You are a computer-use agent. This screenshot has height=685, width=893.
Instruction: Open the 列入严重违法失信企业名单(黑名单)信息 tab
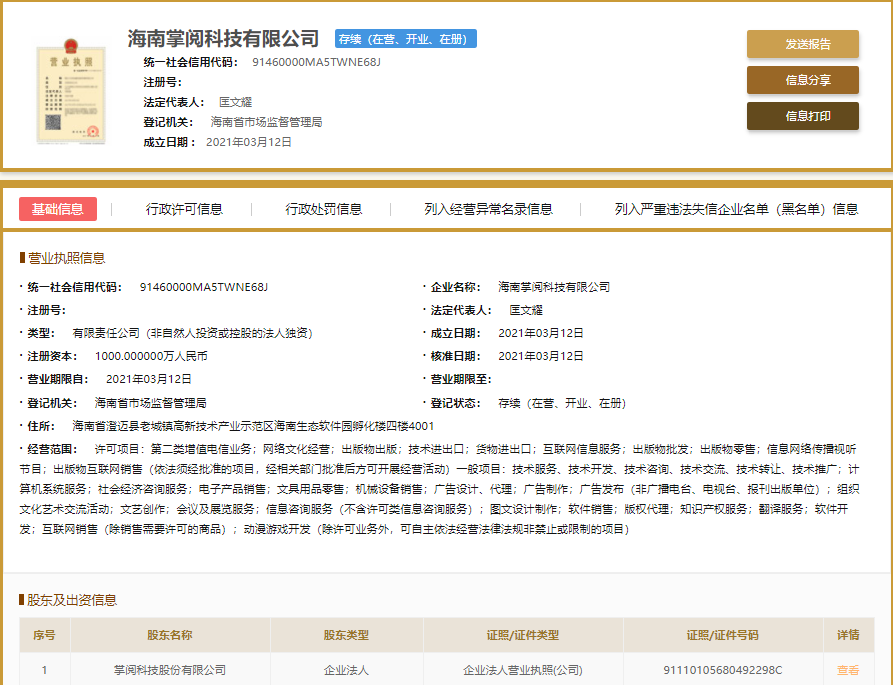(x=736, y=209)
